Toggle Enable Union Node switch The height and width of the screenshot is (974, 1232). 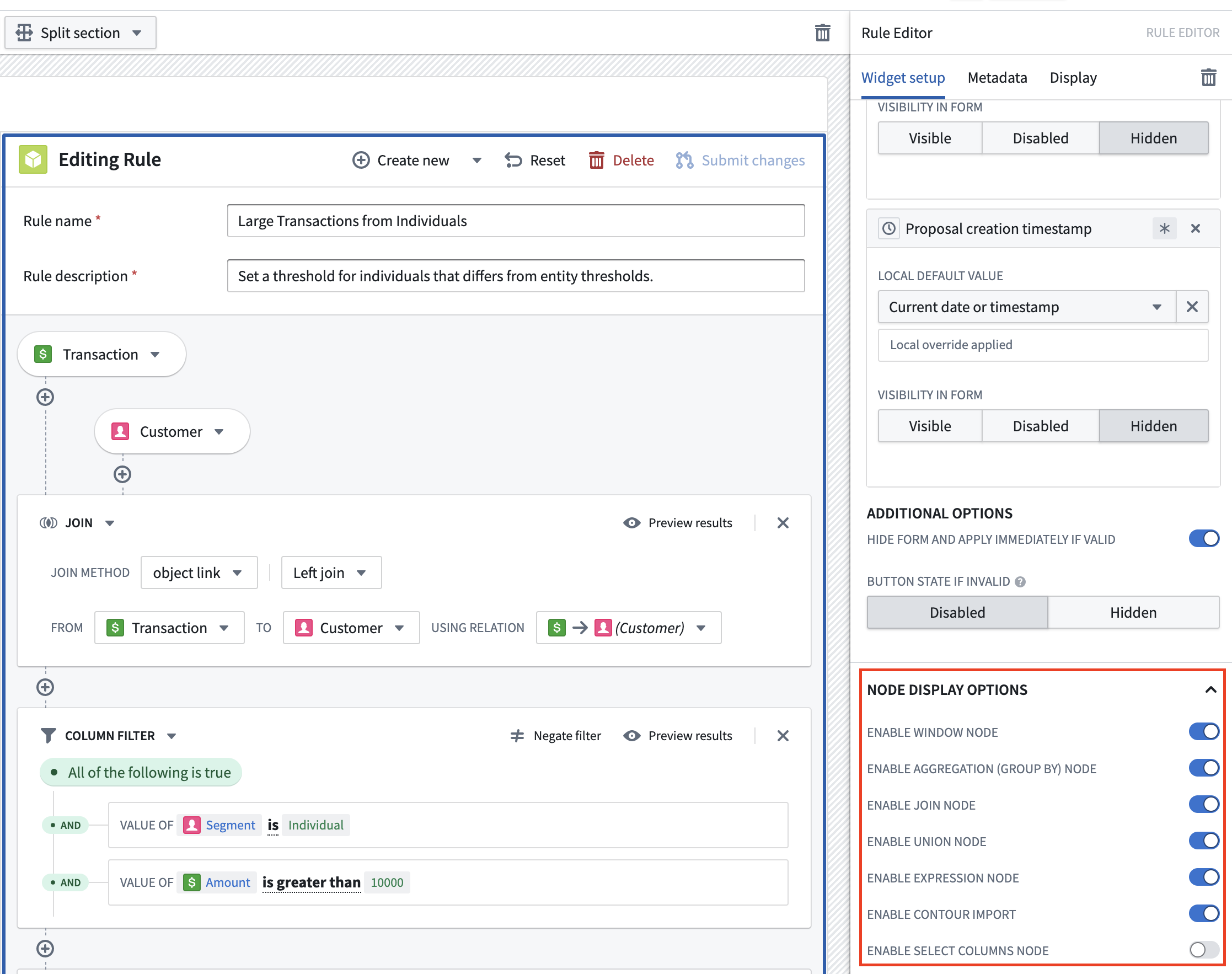1203,841
